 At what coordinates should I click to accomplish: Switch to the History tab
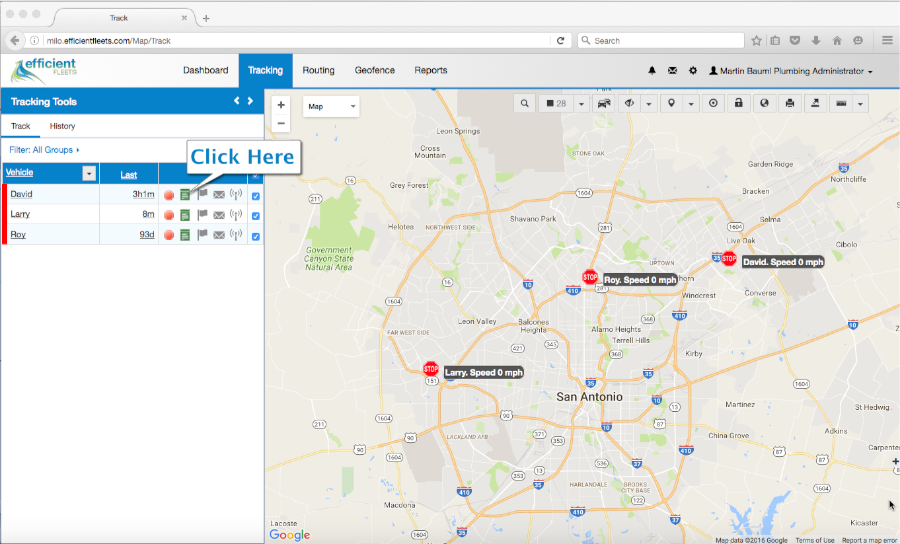coord(62,126)
